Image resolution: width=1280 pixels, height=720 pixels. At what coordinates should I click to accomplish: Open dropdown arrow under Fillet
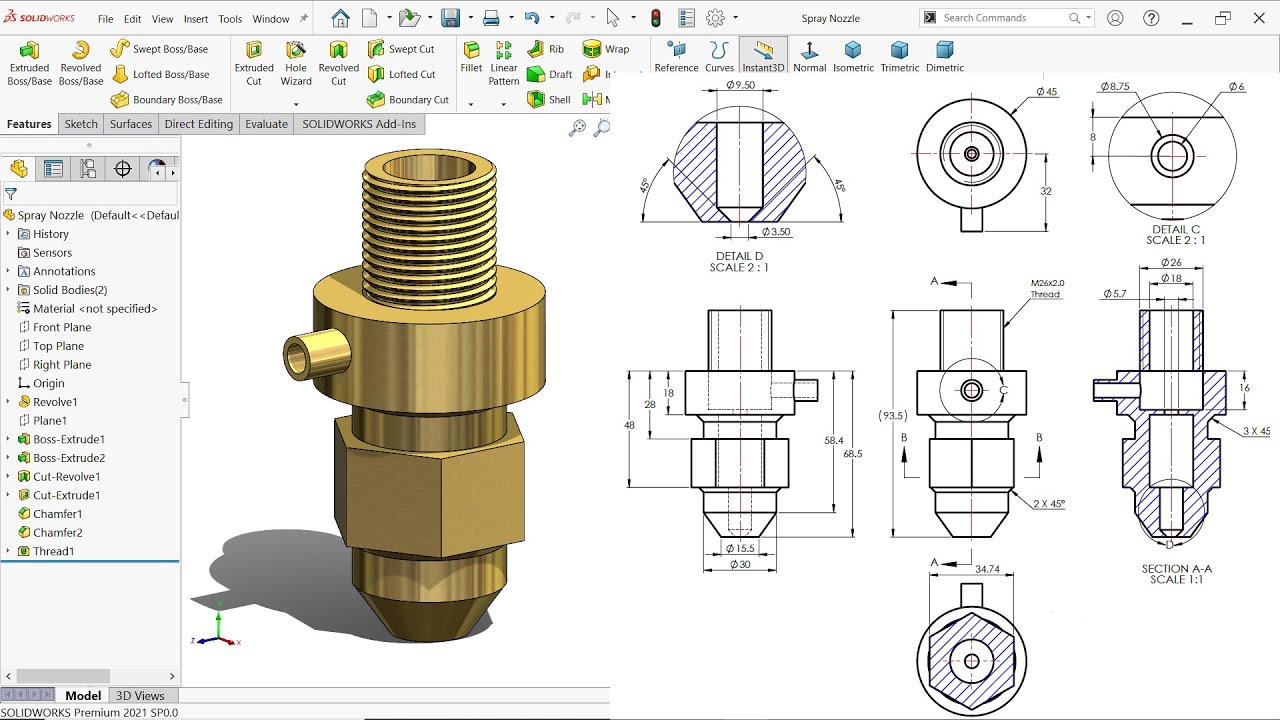point(471,104)
